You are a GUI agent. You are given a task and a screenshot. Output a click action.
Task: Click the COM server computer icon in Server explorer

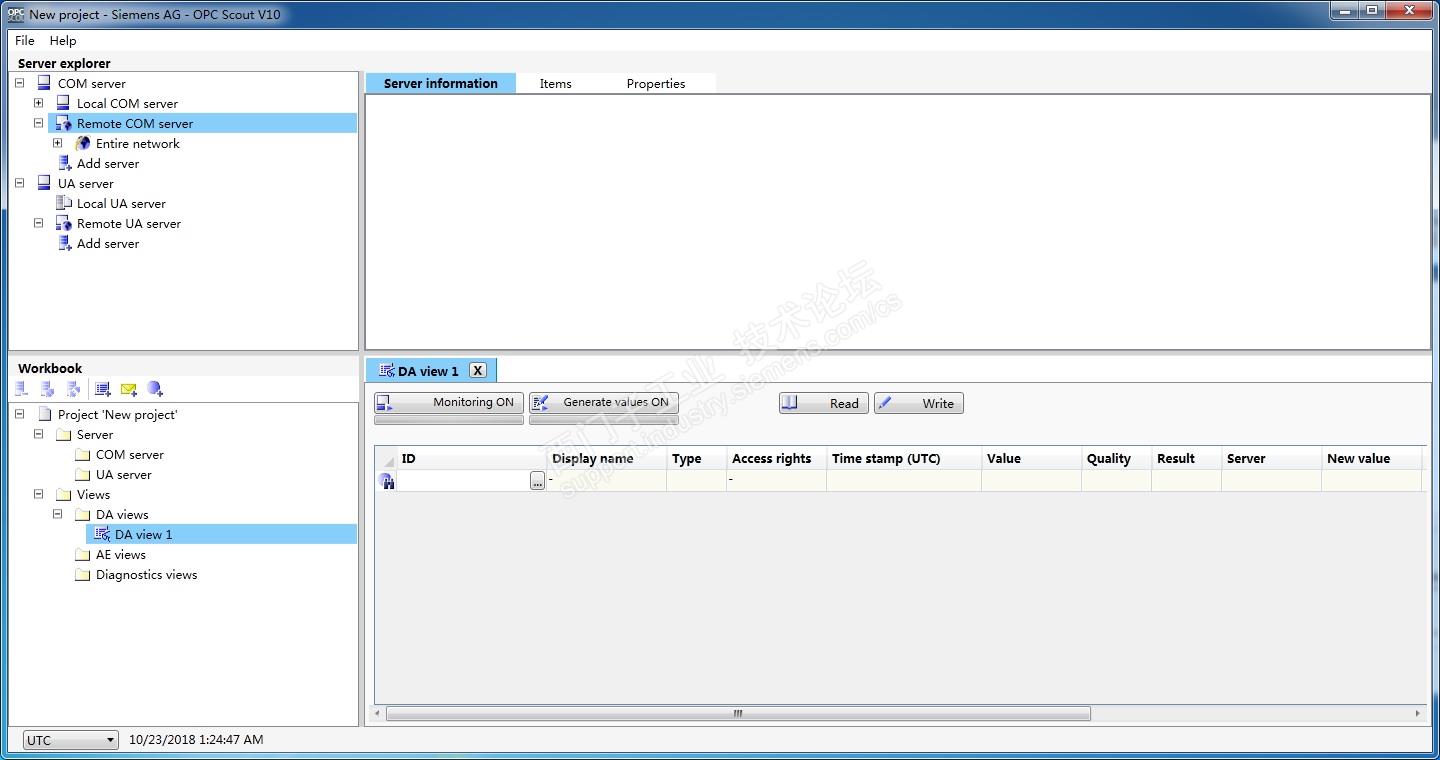[43, 83]
